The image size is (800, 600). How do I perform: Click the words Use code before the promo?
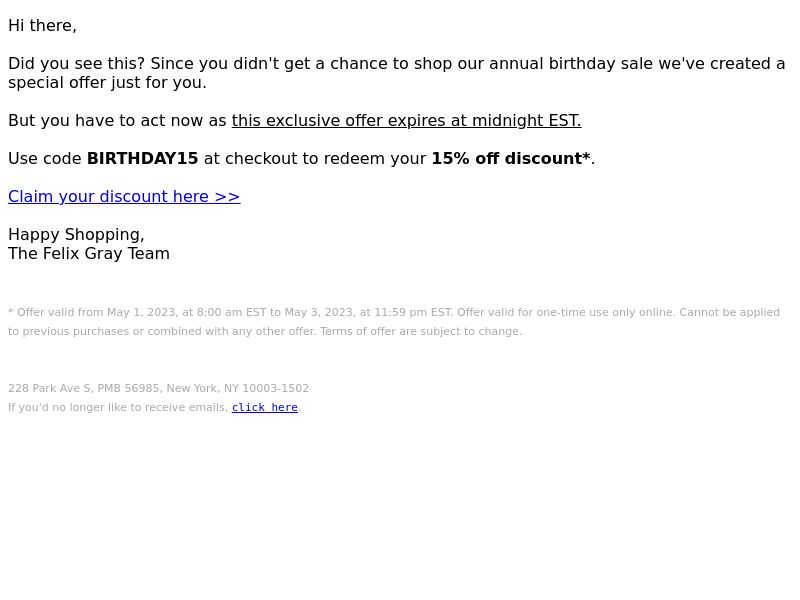45,159
